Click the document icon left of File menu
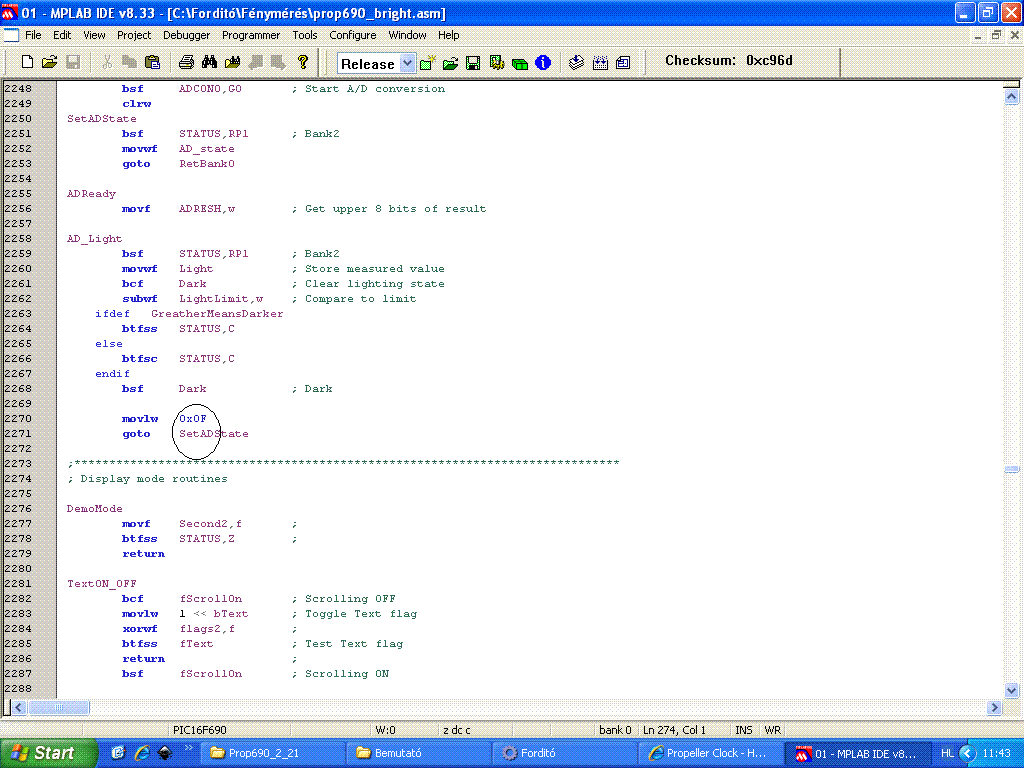1024x768 pixels. [x=11, y=35]
